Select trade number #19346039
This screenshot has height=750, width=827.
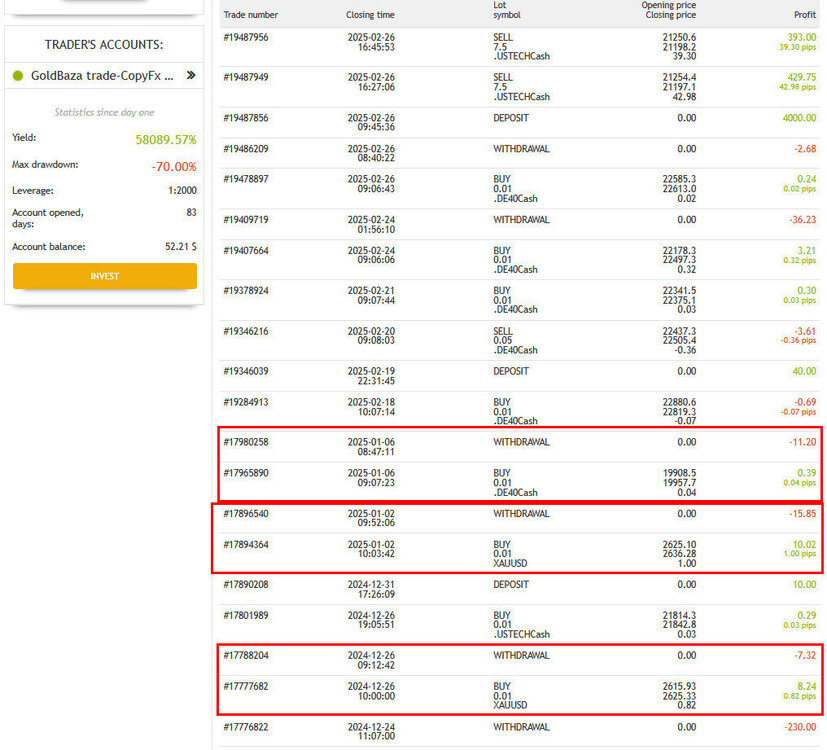point(246,371)
